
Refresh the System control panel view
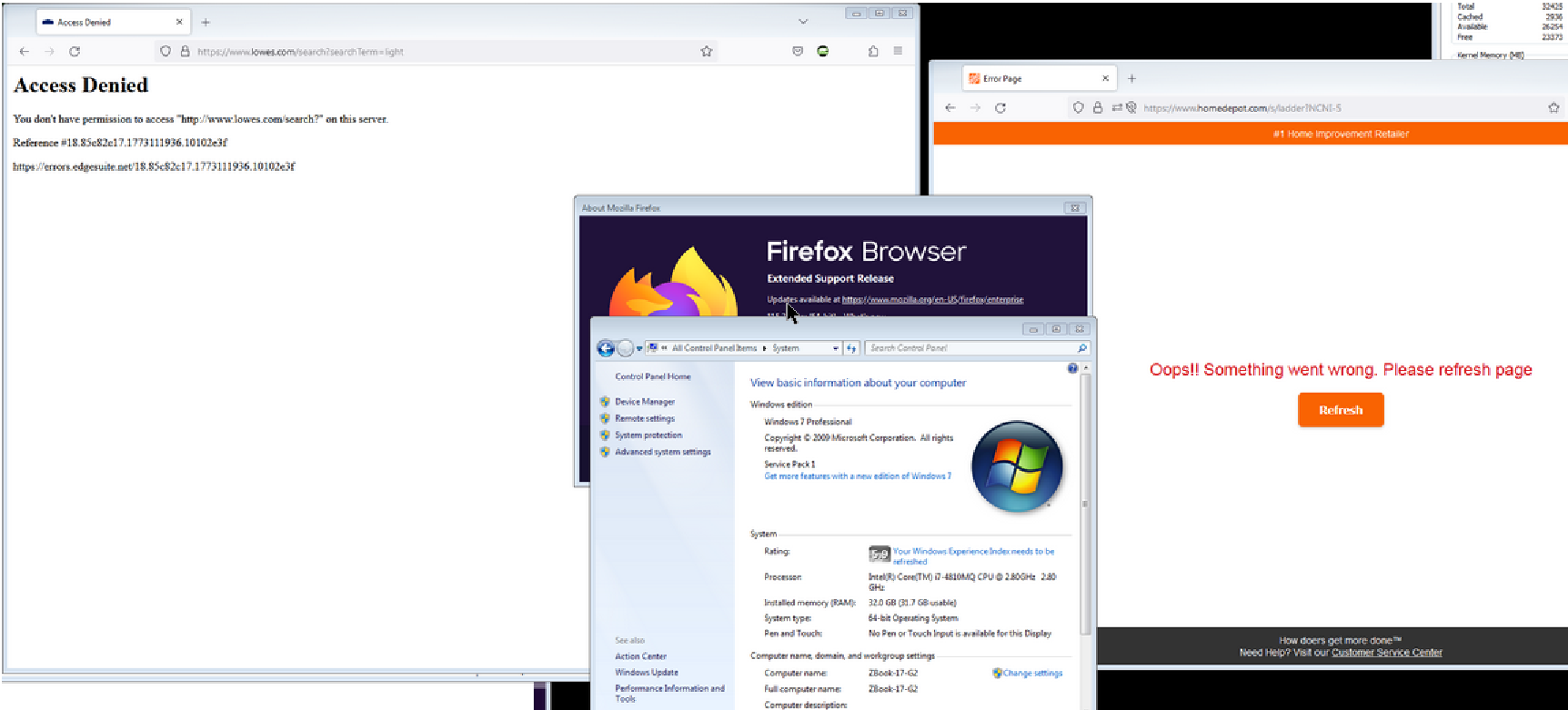click(x=851, y=348)
